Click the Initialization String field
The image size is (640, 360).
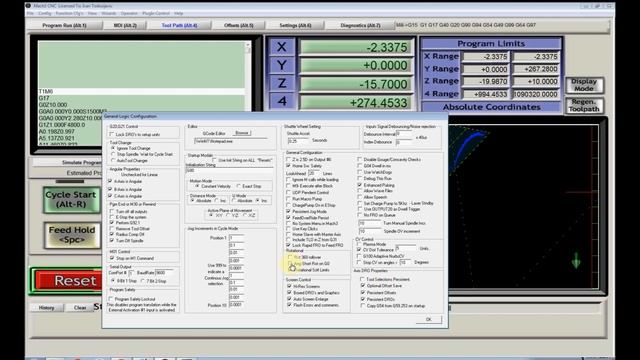tap(229, 170)
